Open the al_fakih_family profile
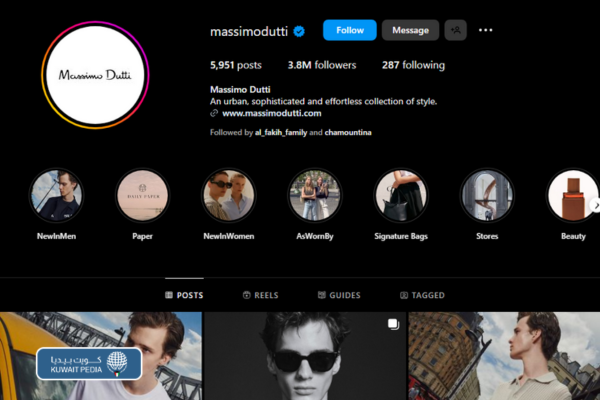This screenshot has width=600, height=400. (281, 132)
